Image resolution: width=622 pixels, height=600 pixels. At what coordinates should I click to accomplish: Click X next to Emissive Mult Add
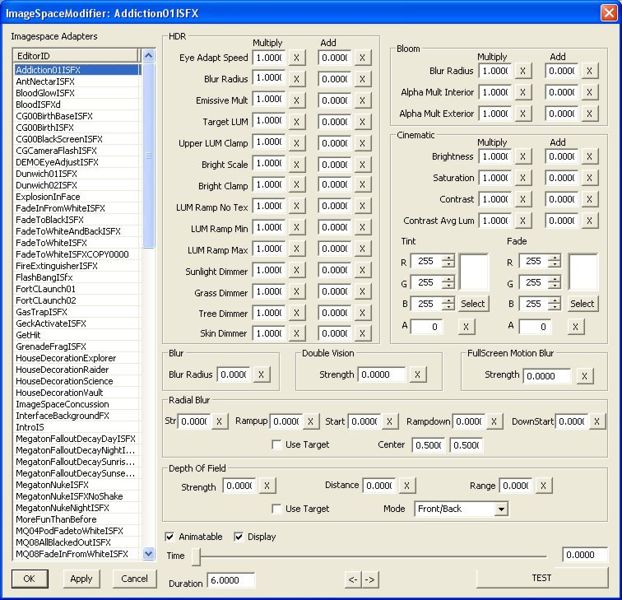362,101
